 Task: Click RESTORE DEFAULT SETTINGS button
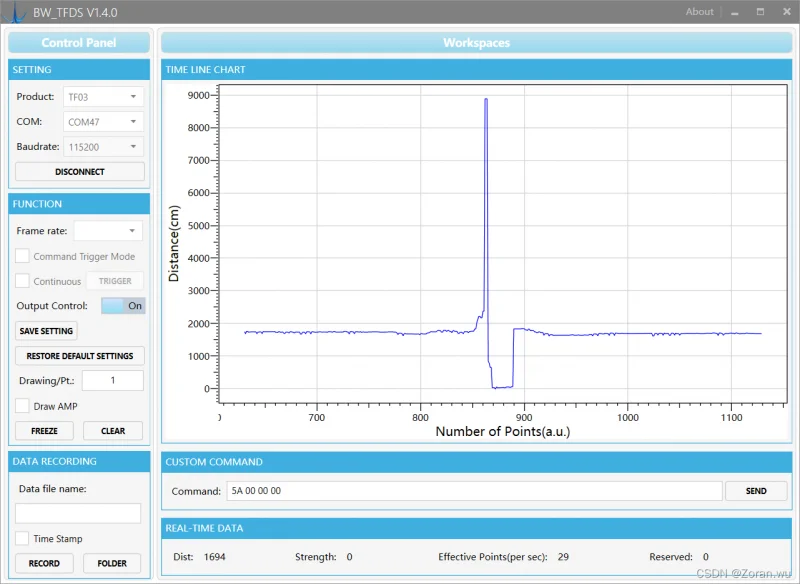80,356
